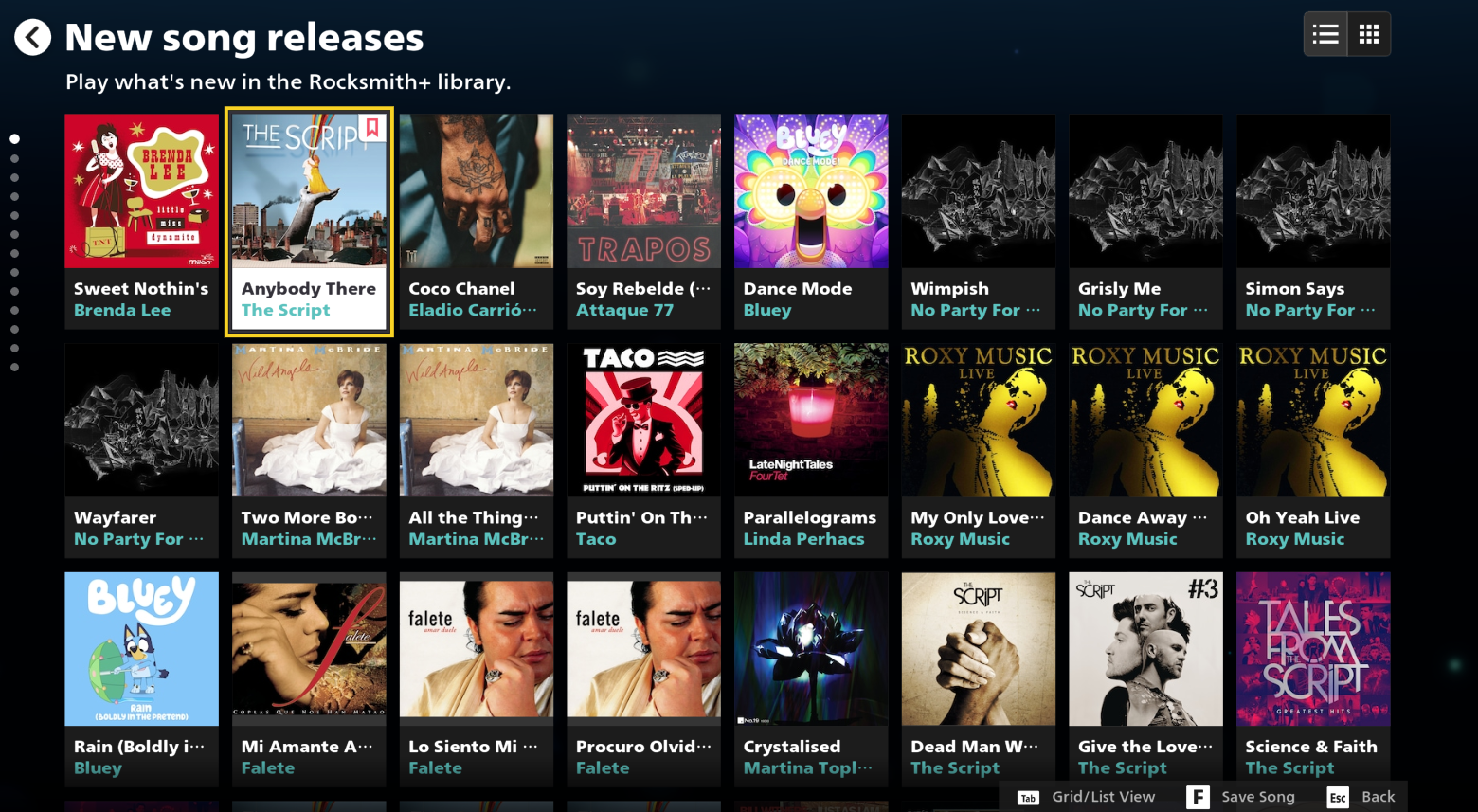Image resolution: width=1478 pixels, height=812 pixels.
Task: Click Falete under Mi Amante A…
Action: click(268, 768)
